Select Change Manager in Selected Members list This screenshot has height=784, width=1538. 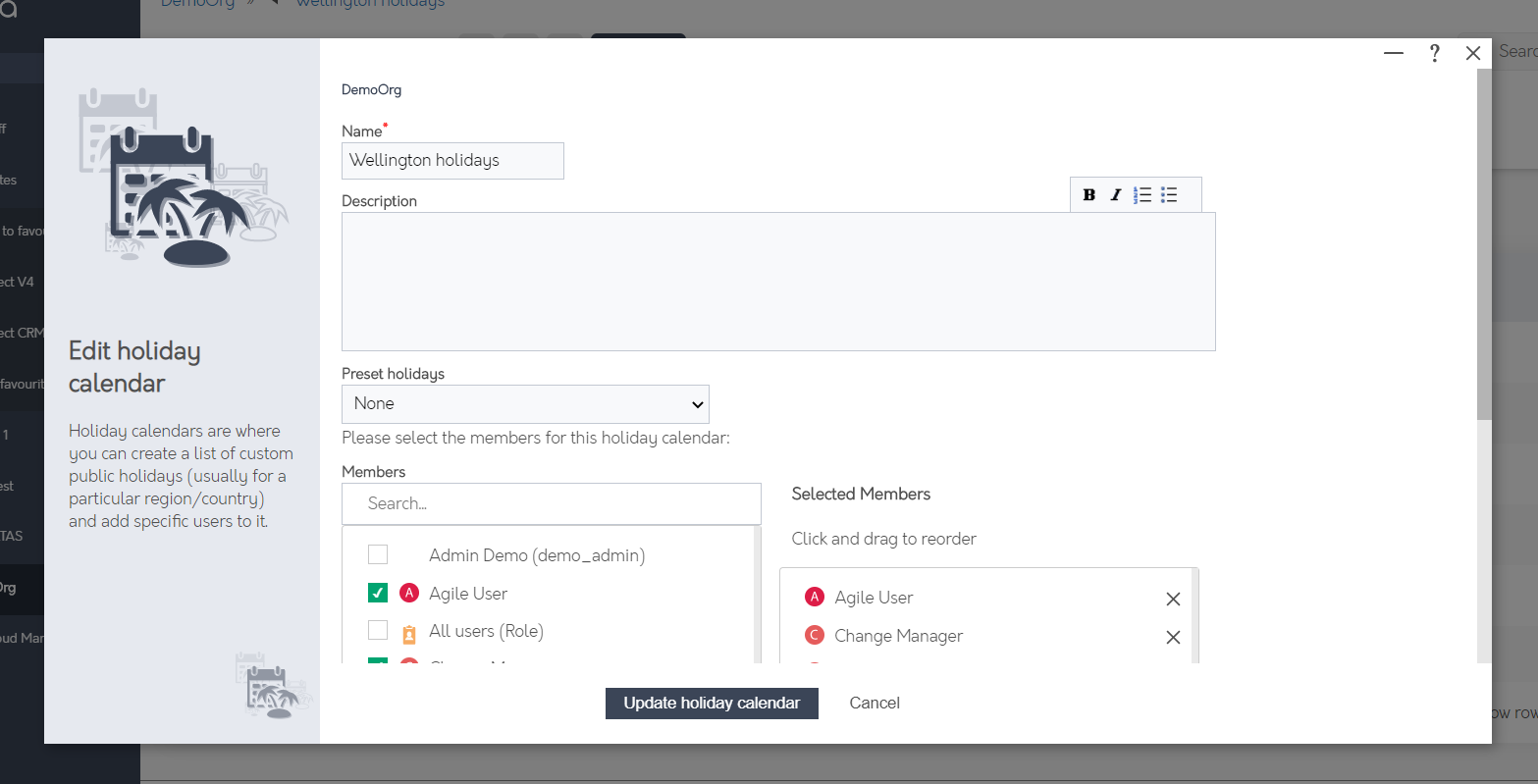[x=898, y=636]
